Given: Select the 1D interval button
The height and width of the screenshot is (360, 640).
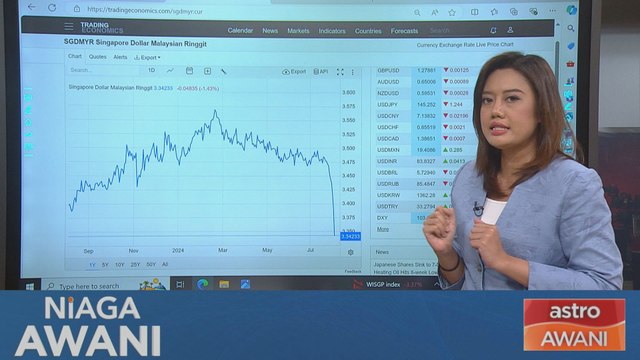Looking at the screenshot, I should [x=151, y=70].
